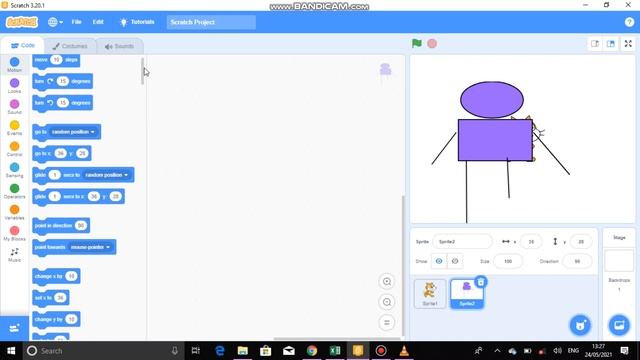Click the Choose a Sprite button
Viewport: 640px width, 360px height.
pyautogui.click(x=580, y=325)
